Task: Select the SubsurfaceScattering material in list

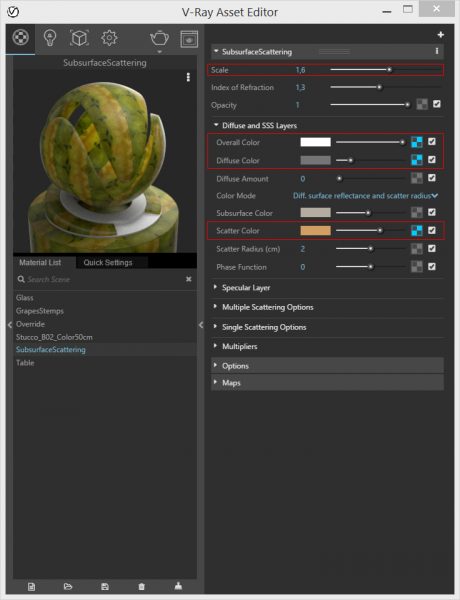Action: click(51, 349)
